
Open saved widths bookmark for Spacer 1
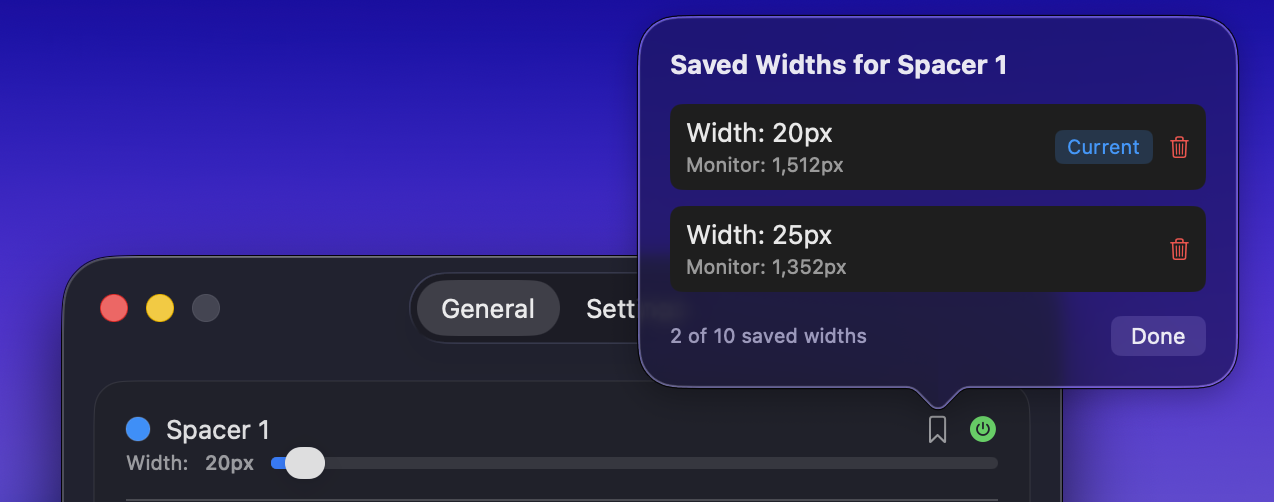pos(937,430)
